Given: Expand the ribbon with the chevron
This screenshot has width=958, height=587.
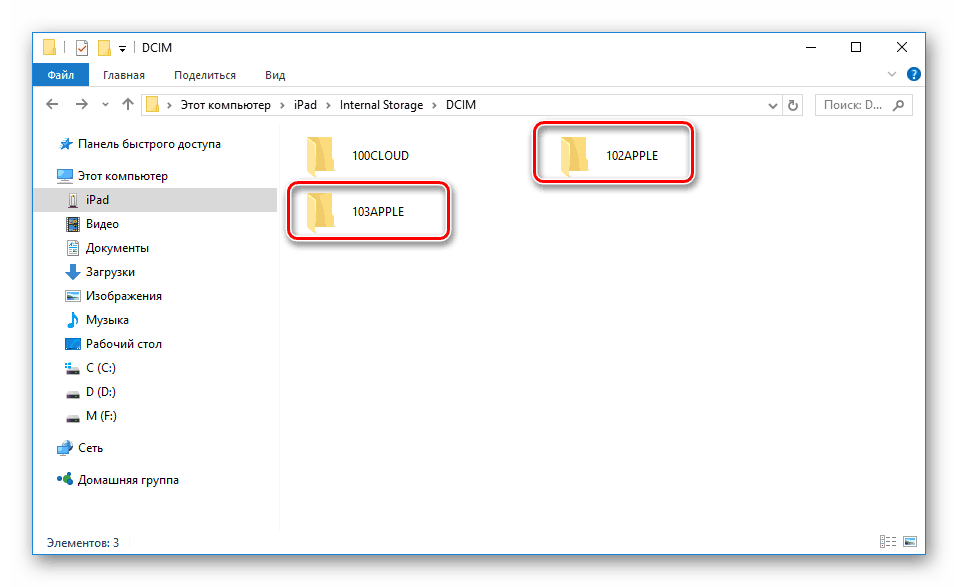Looking at the screenshot, I should click(891, 75).
